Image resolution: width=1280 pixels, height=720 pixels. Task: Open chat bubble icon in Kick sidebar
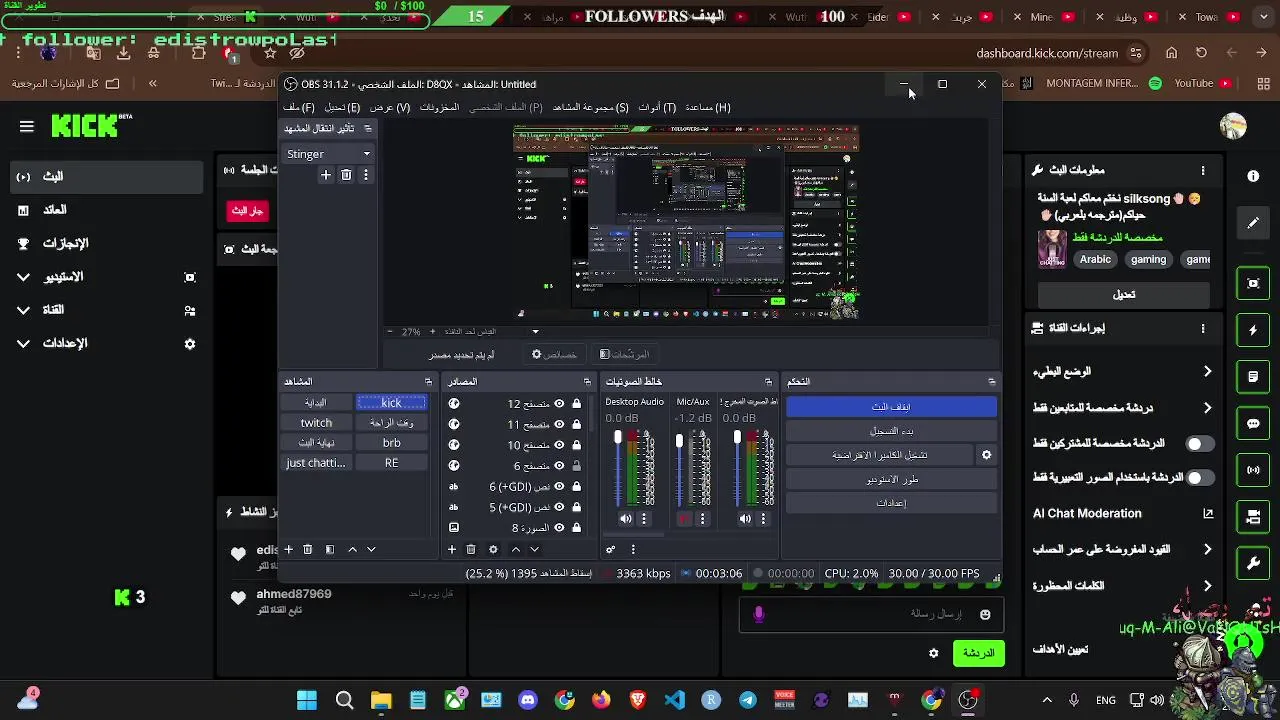coord(1253,423)
